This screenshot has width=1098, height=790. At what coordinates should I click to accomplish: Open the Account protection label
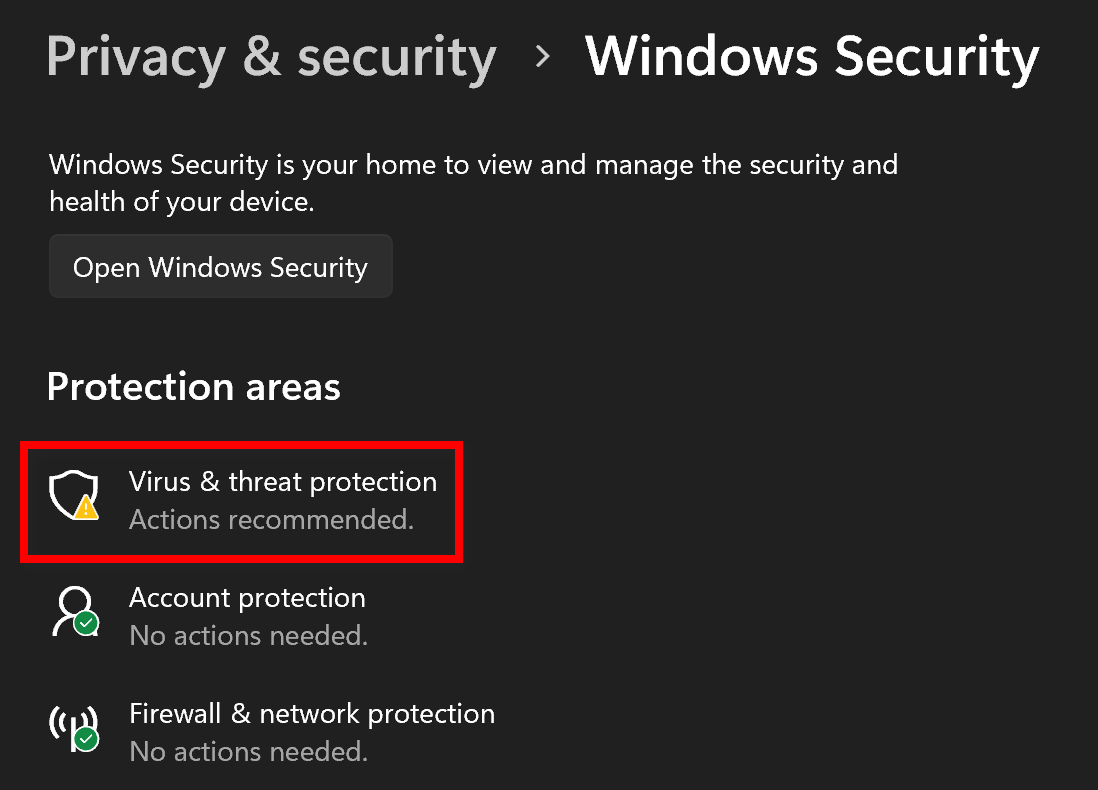(x=247, y=598)
